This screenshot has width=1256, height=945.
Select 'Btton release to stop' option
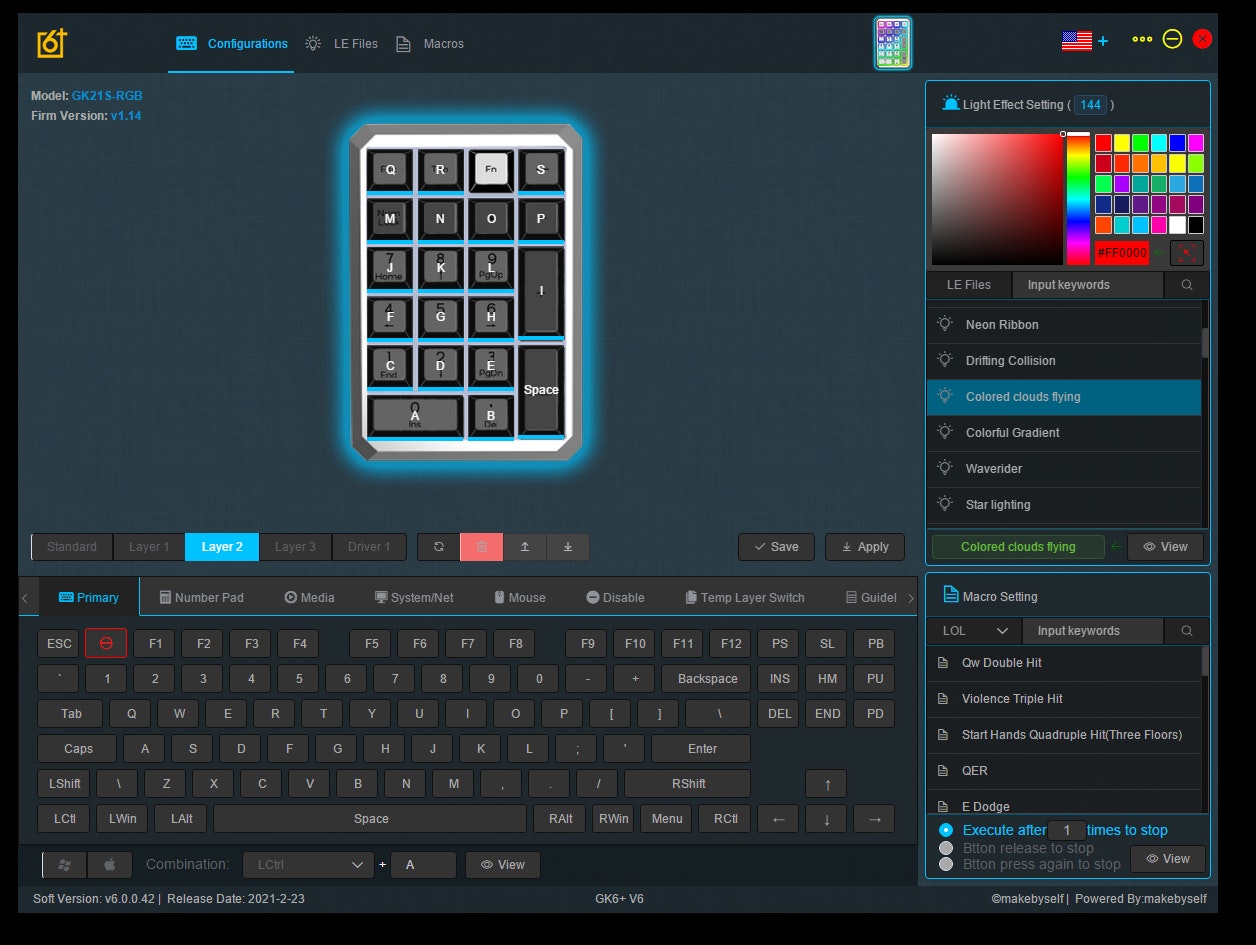point(946,848)
